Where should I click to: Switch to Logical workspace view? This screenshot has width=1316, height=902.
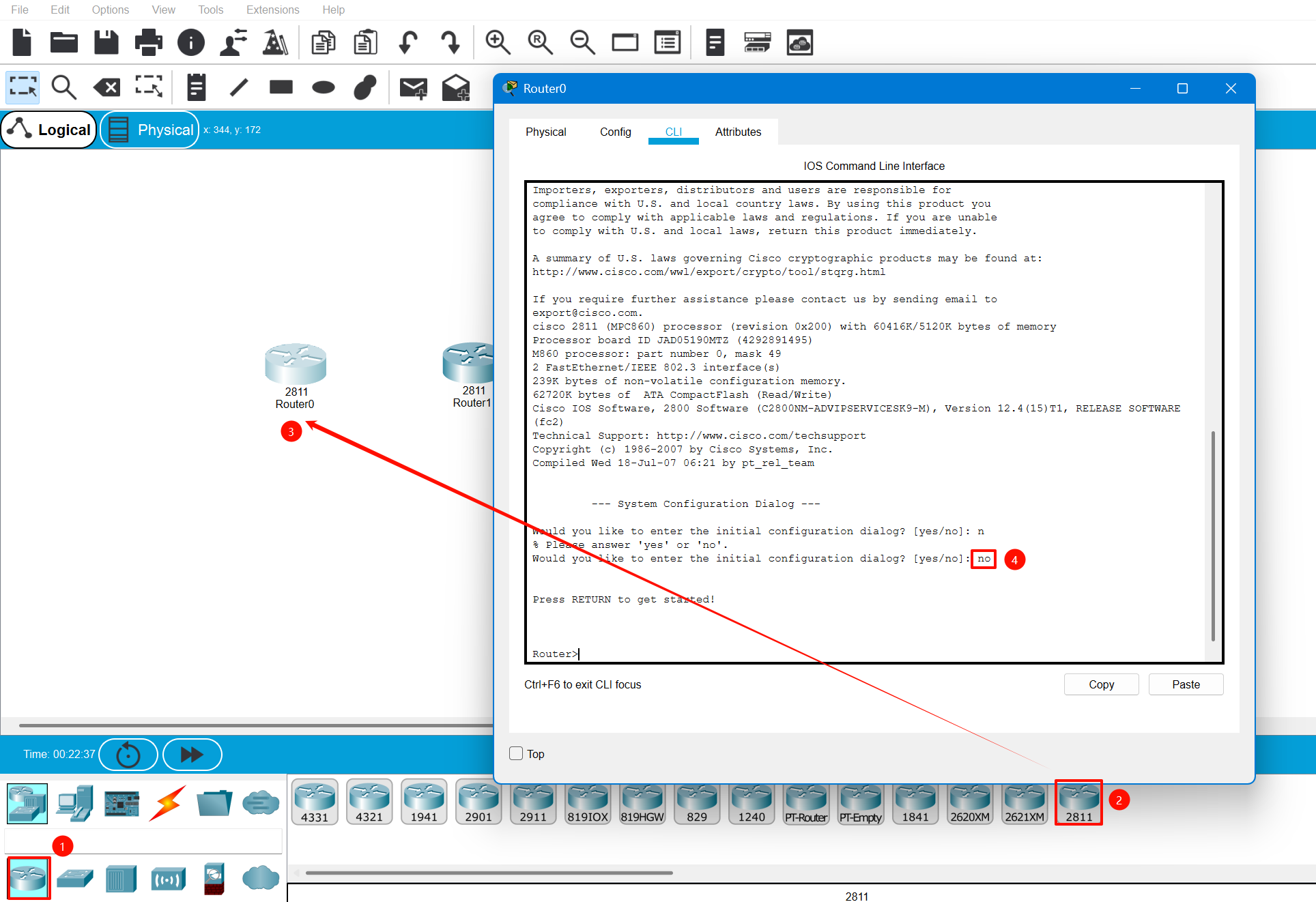(49, 130)
